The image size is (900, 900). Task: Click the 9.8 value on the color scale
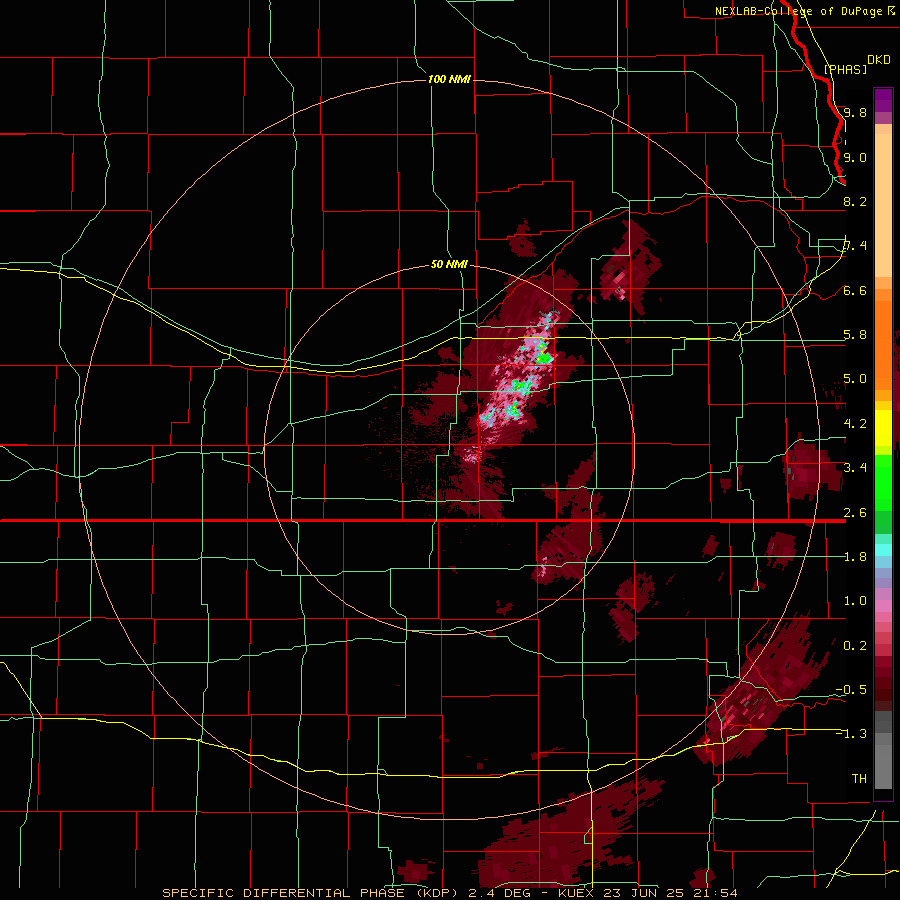point(855,112)
